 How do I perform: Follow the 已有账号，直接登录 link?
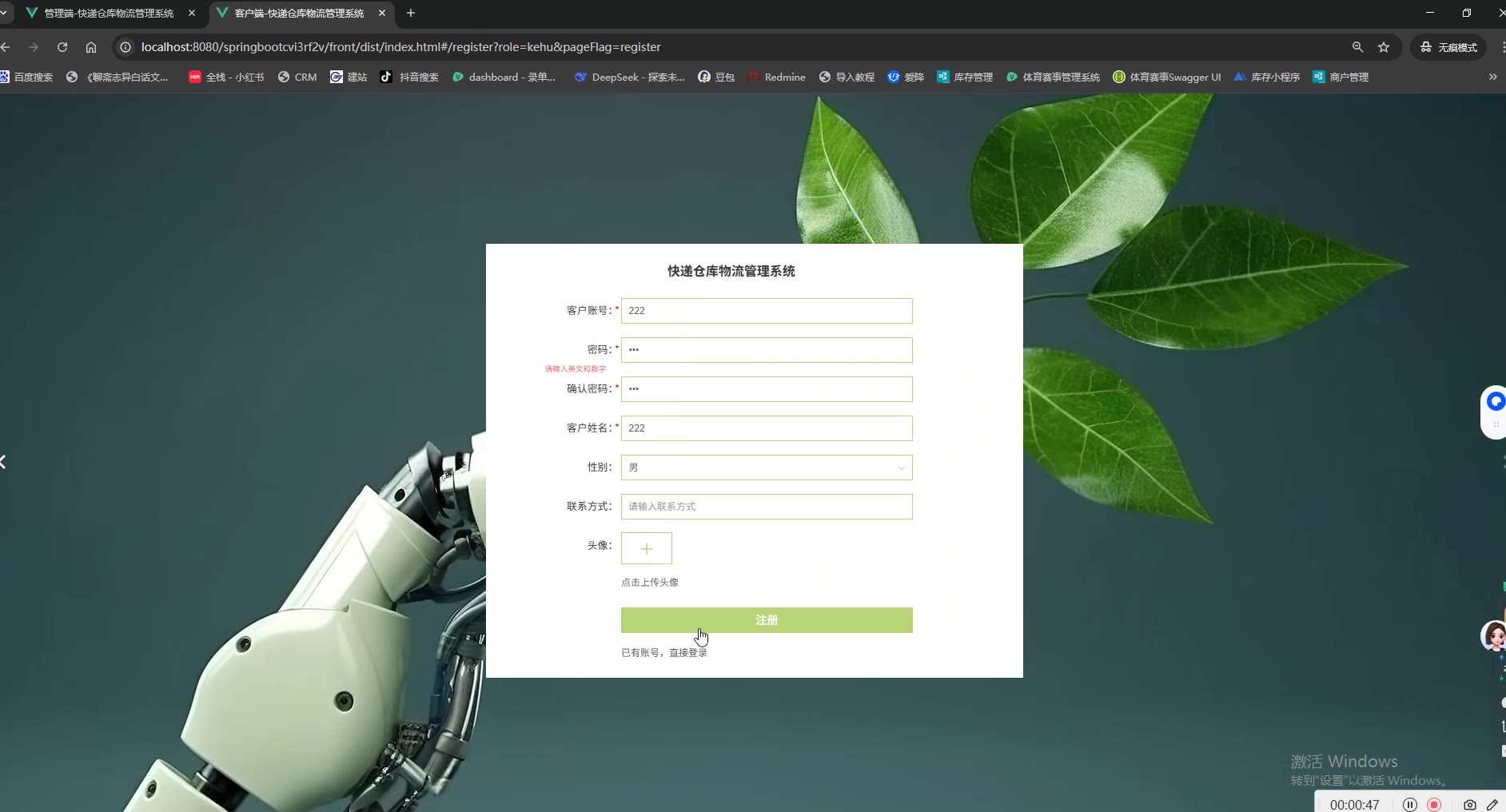664,653
